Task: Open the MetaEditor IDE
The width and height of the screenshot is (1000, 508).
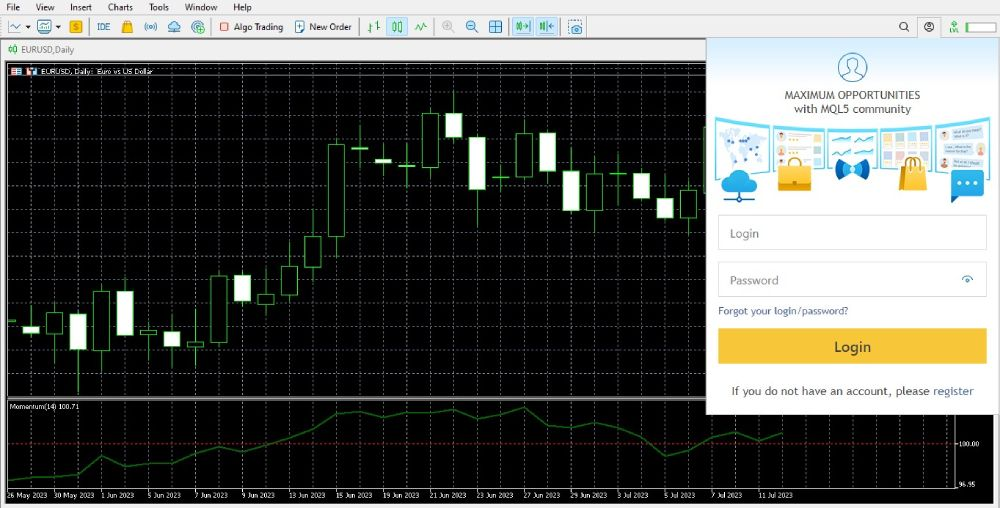Action: pos(103,27)
